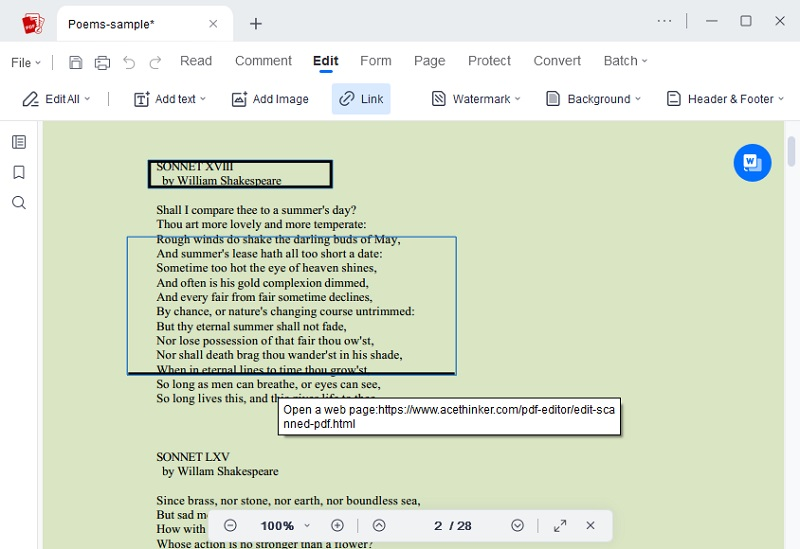This screenshot has width=800, height=549.
Task: Switch to the Read tab
Action: [196, 61]
